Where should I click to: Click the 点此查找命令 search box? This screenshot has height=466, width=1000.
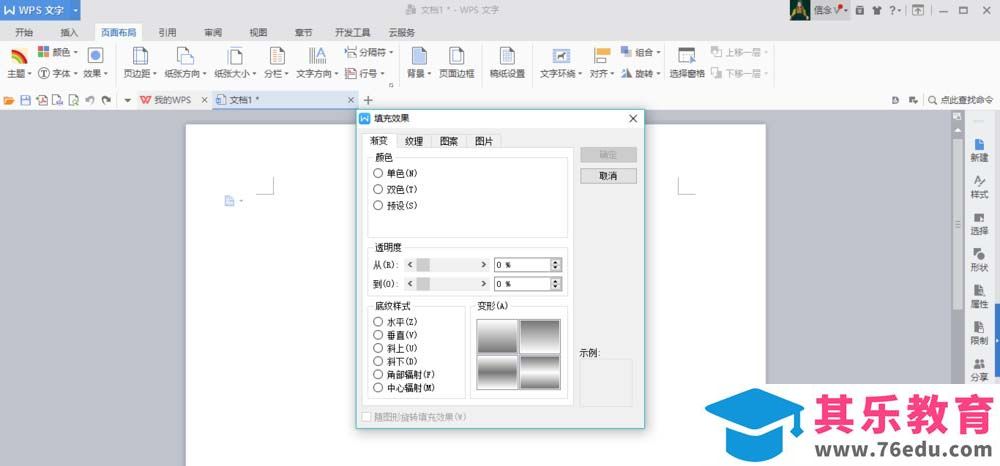point(960,100)
